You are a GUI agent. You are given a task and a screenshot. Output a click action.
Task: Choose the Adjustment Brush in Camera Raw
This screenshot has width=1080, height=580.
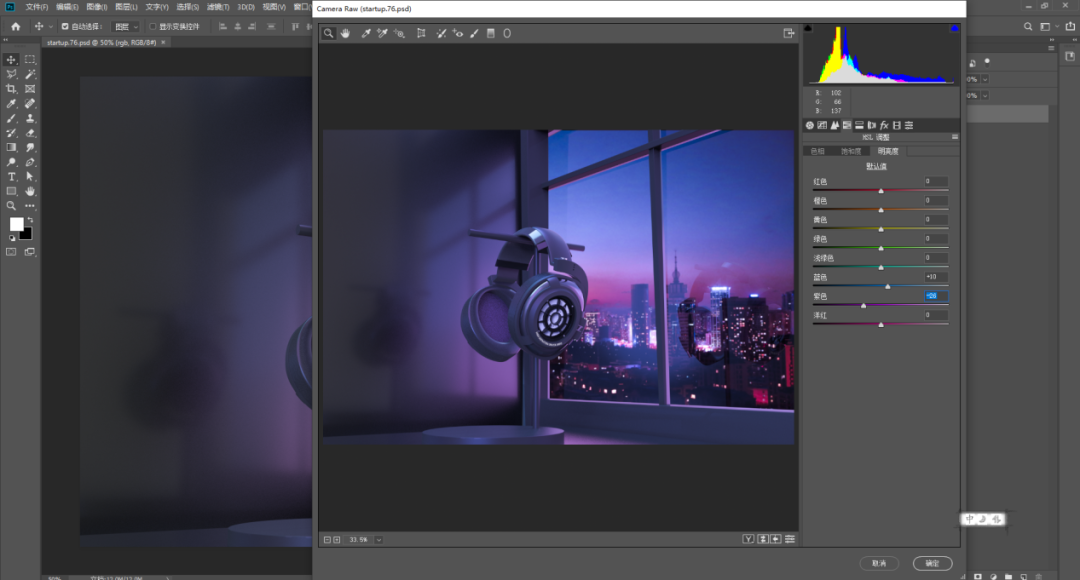click(x=475, y=33)
